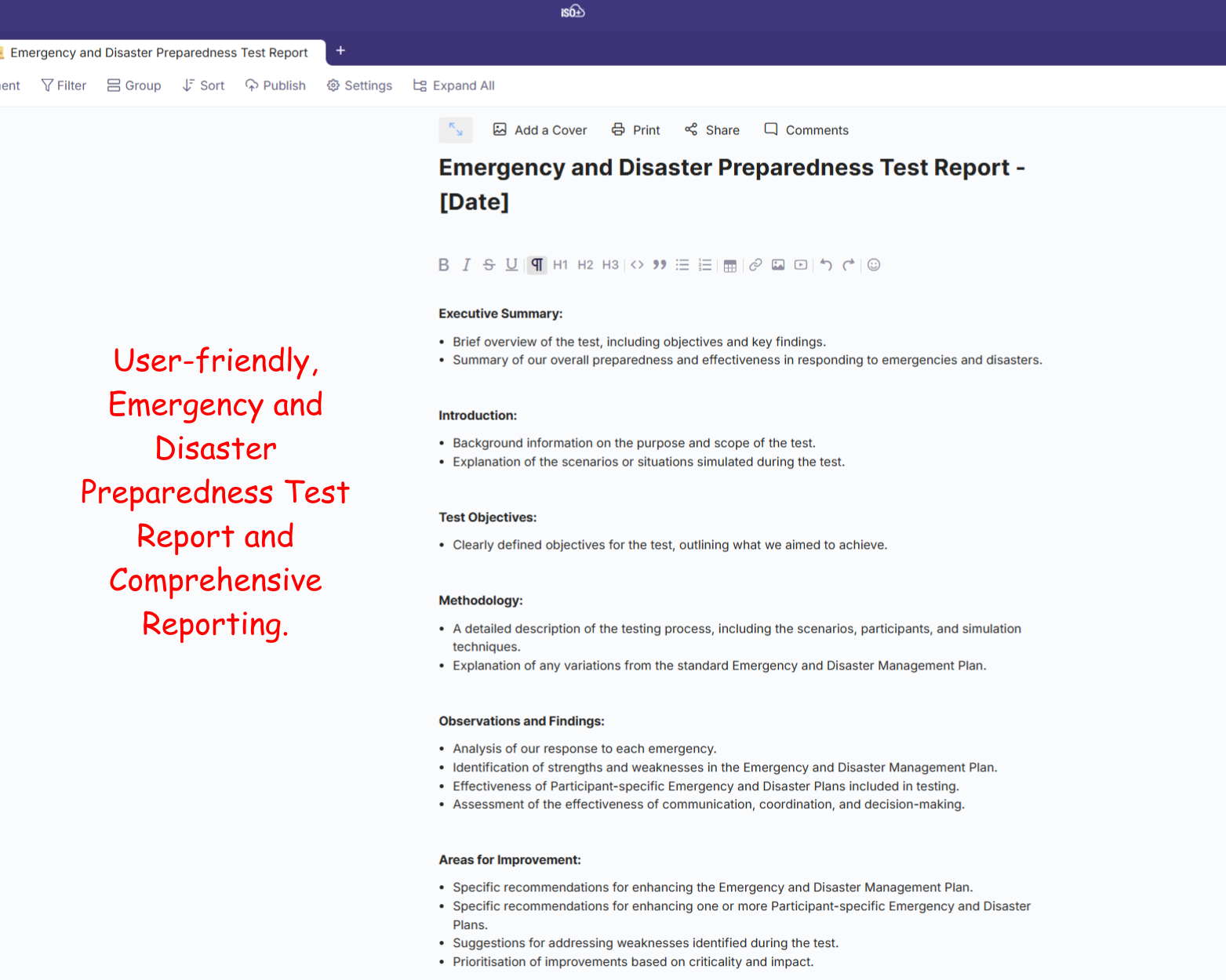Viewport: 1226px width, 980px height.
Task: Insert an image from the editor toolbar
Action: tap(778, 265)
